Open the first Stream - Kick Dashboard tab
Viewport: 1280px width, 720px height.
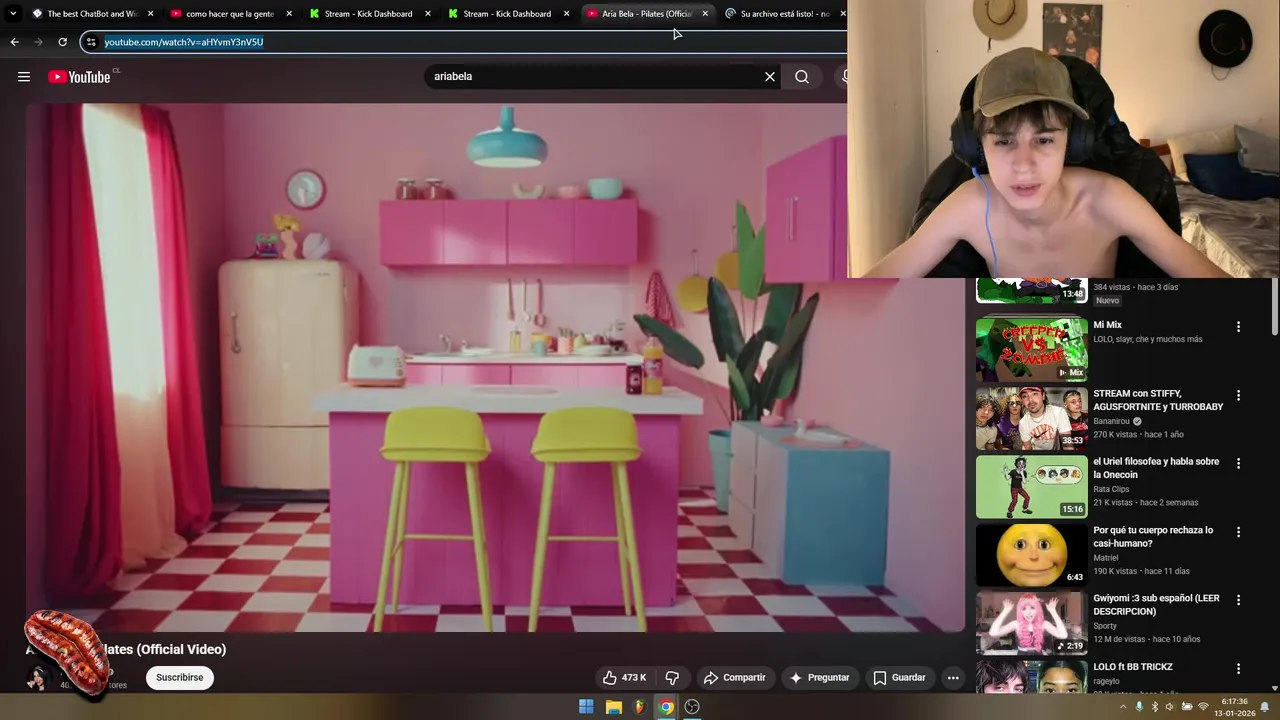coord(369,14)
